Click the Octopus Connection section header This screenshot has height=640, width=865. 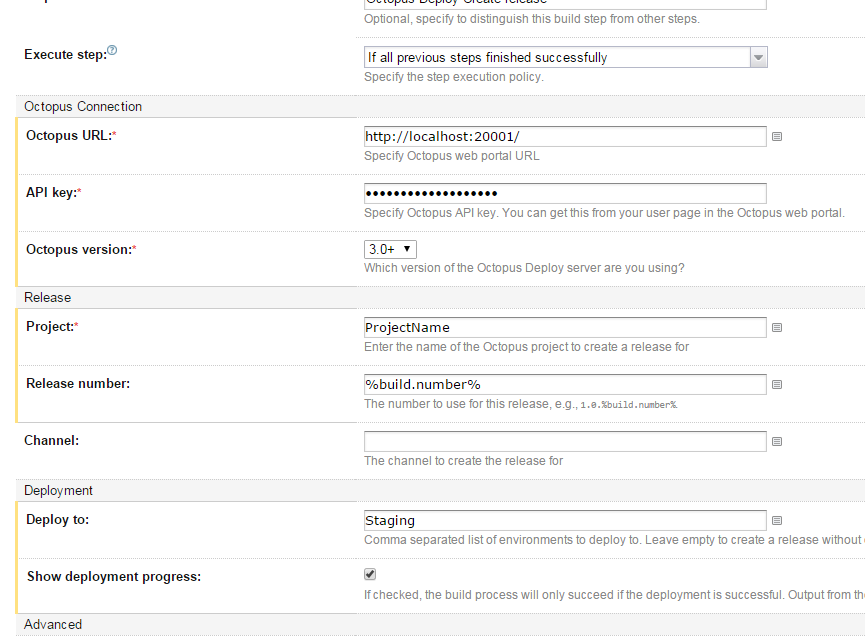(x=83, y=106)
